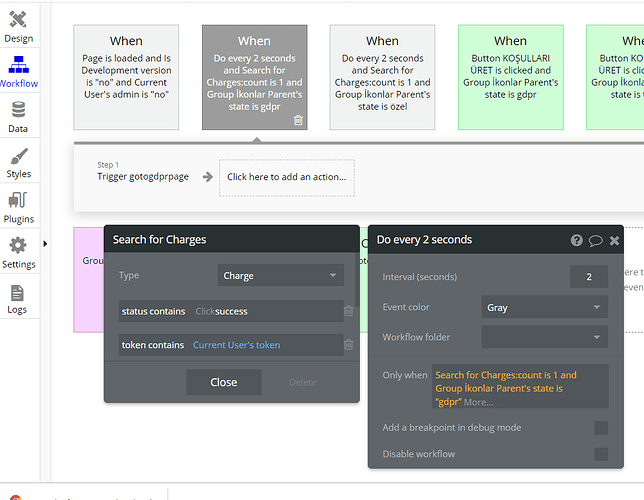Open comments for the event panel
Viewport: 644px width, 500px height.
(x=595, y=240)
